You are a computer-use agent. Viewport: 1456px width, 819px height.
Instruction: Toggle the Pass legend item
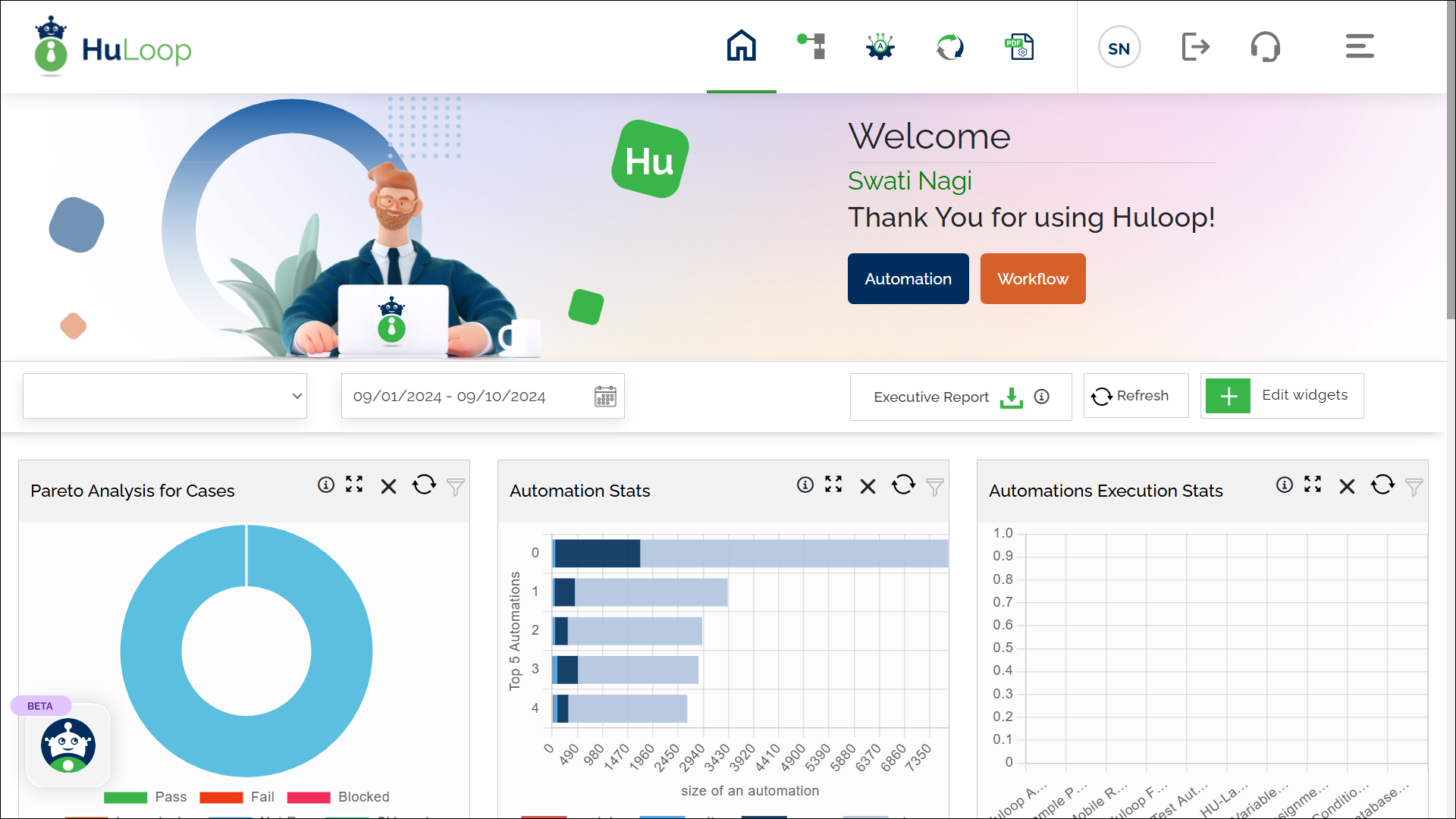[x=146, y=797]
